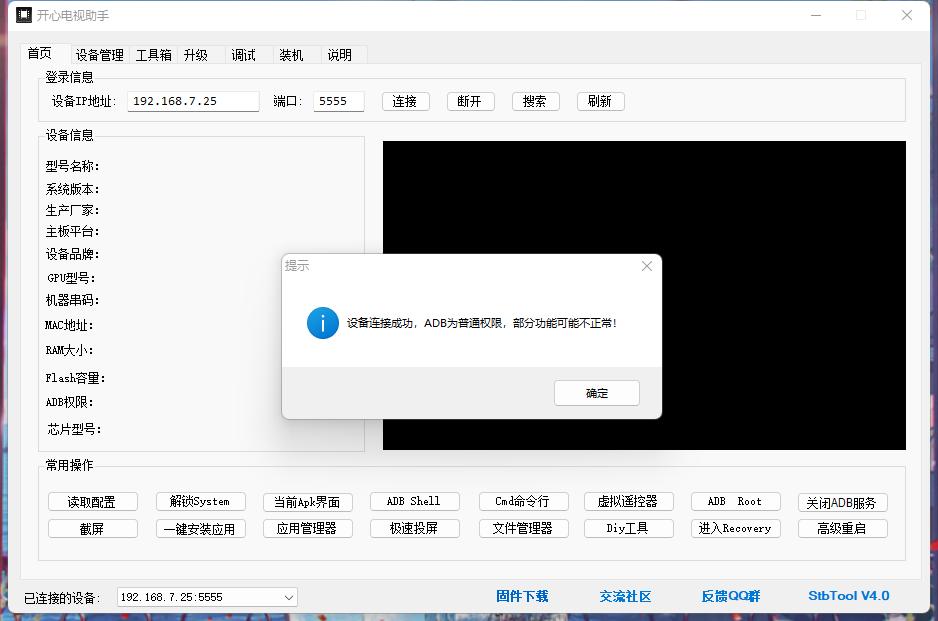Viewport: 938px width, 621px height.
Task: Launch the 应用管理器 app manager
Action: coord(307,528)
